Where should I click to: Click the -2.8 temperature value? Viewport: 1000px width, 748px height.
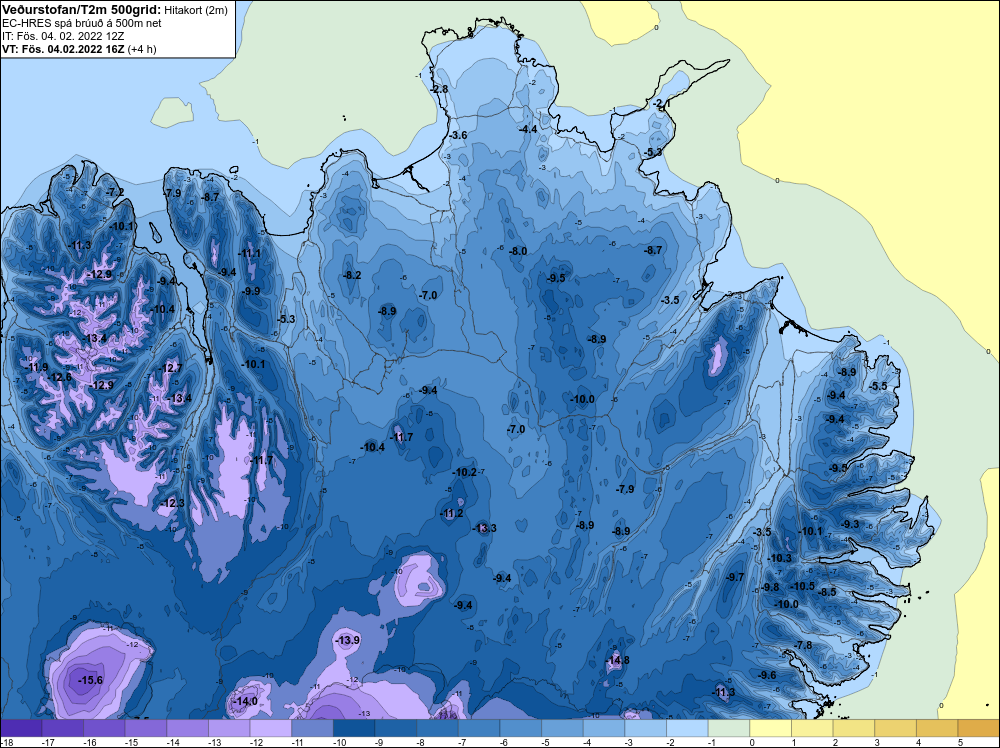(x=440, y=89)
